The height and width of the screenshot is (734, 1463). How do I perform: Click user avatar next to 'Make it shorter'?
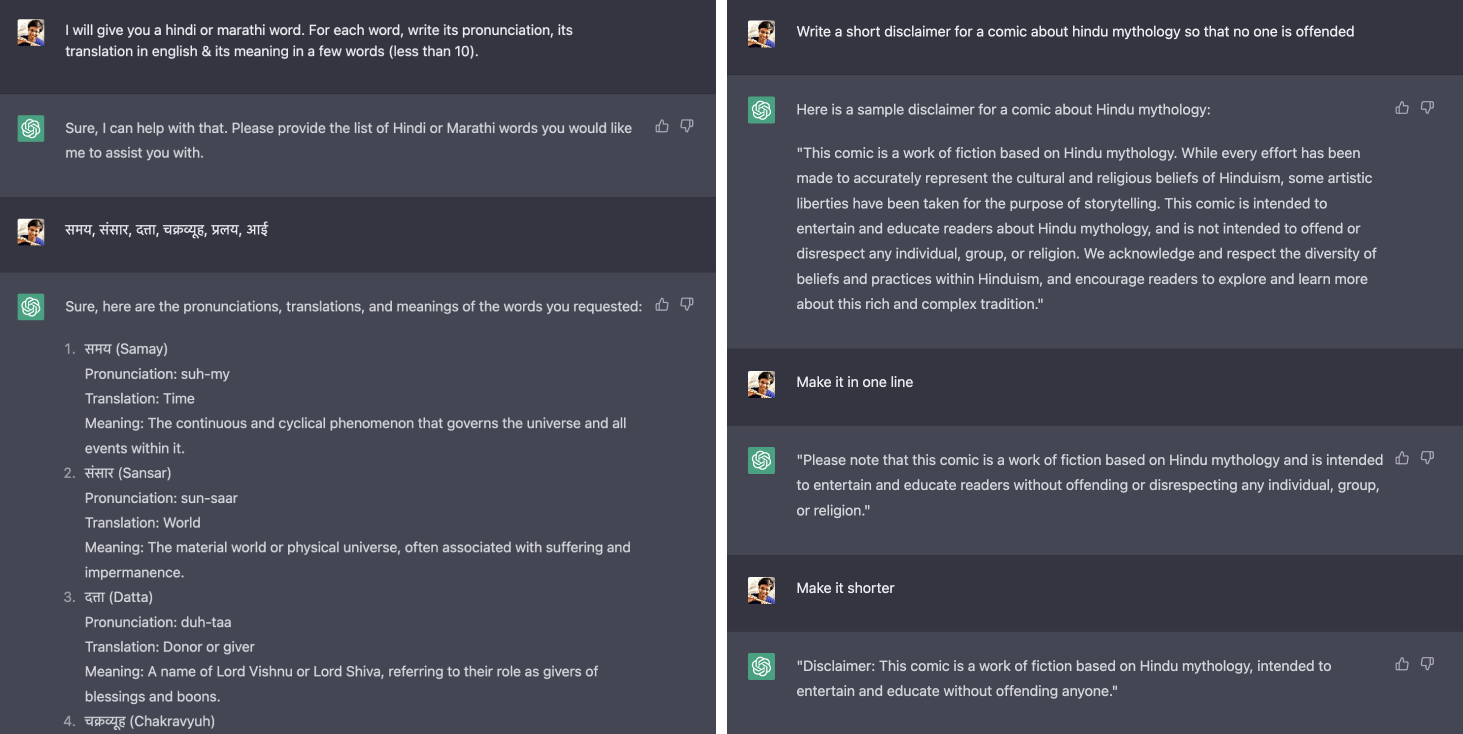point(762,590)
